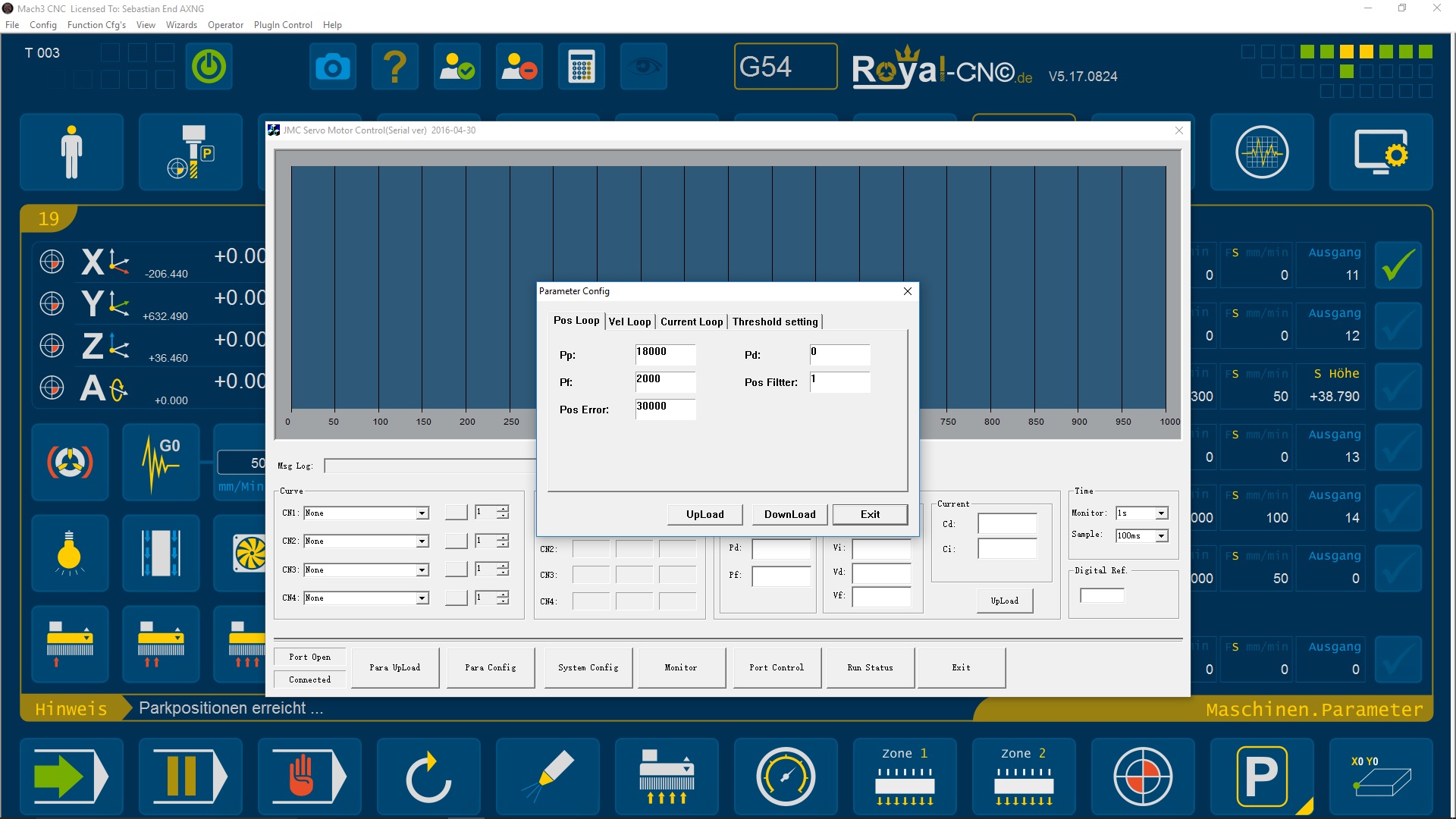Expand the Monitor time dropdown
The width and height of the screenshot is (1456, 819).
(1161, 513)
